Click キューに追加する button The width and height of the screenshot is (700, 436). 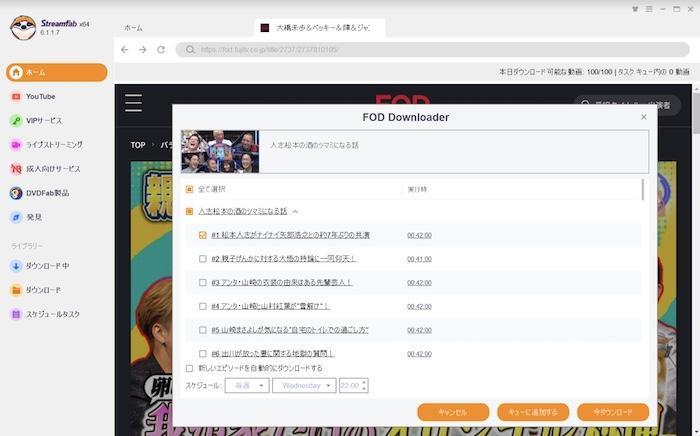tap(533, 412)
